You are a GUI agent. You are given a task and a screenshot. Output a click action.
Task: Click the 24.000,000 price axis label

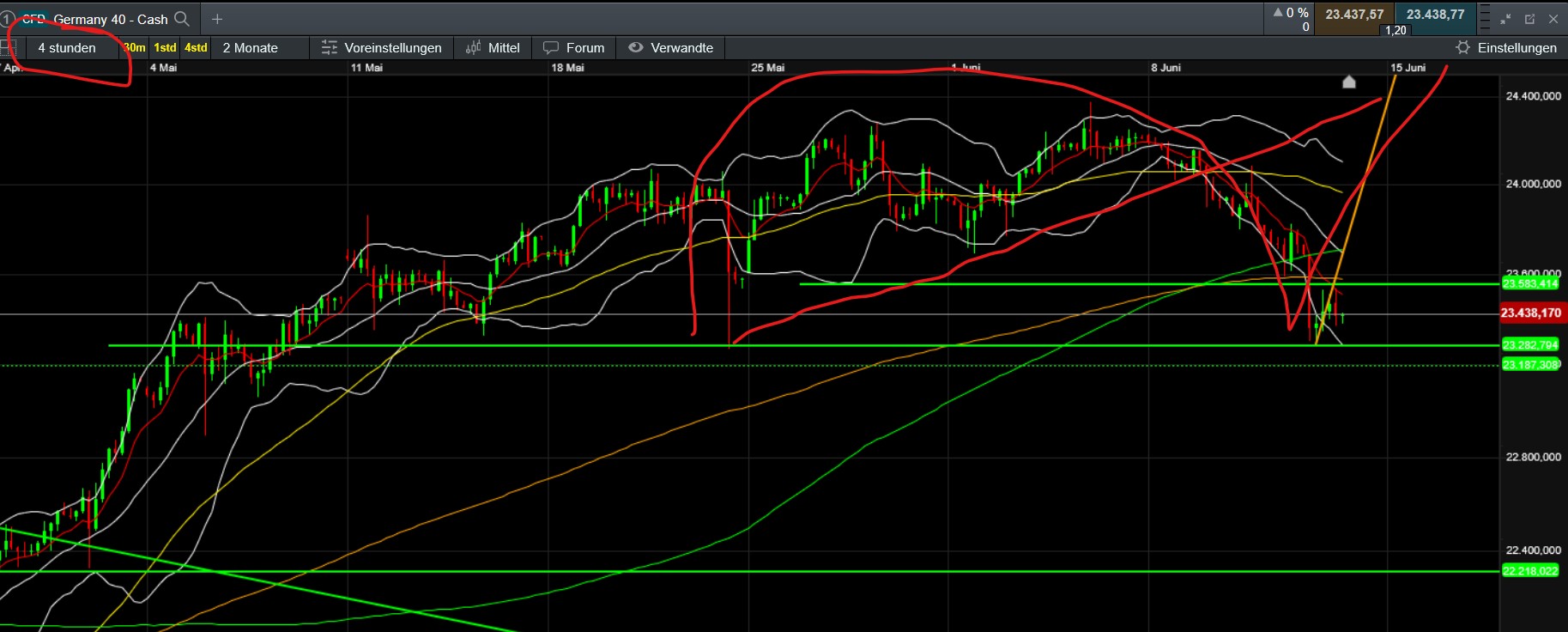(1534, 184)
